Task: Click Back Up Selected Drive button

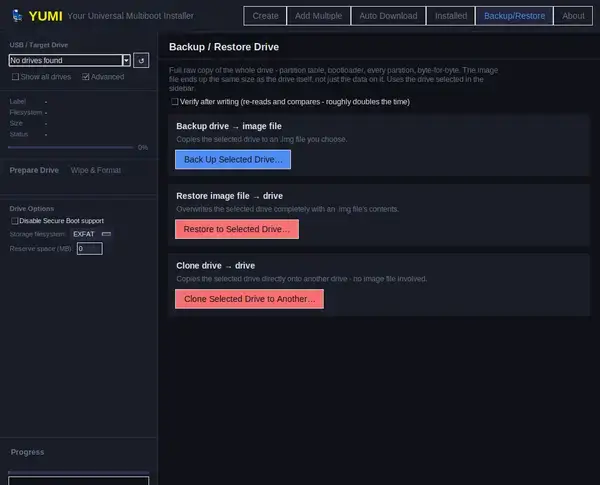Action: click(x=233, y=160)
